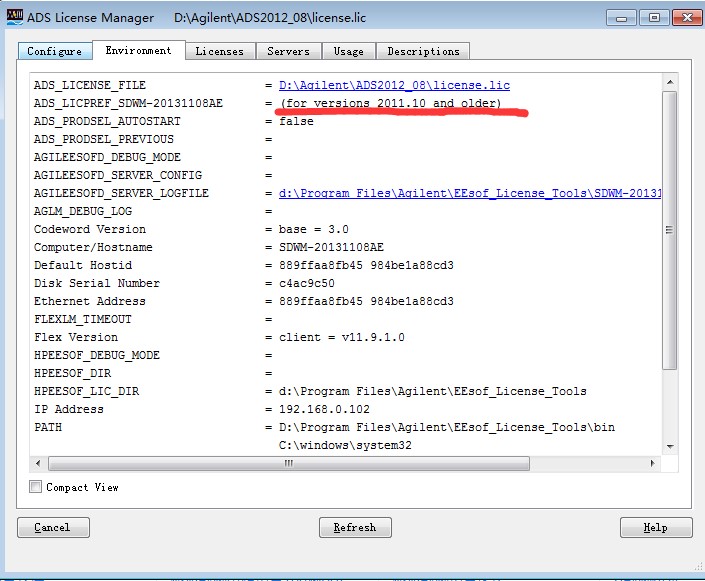Select the IP value 192.168.0.102
Viewport: 705px width, 581px height.
(x=324, y=409)
